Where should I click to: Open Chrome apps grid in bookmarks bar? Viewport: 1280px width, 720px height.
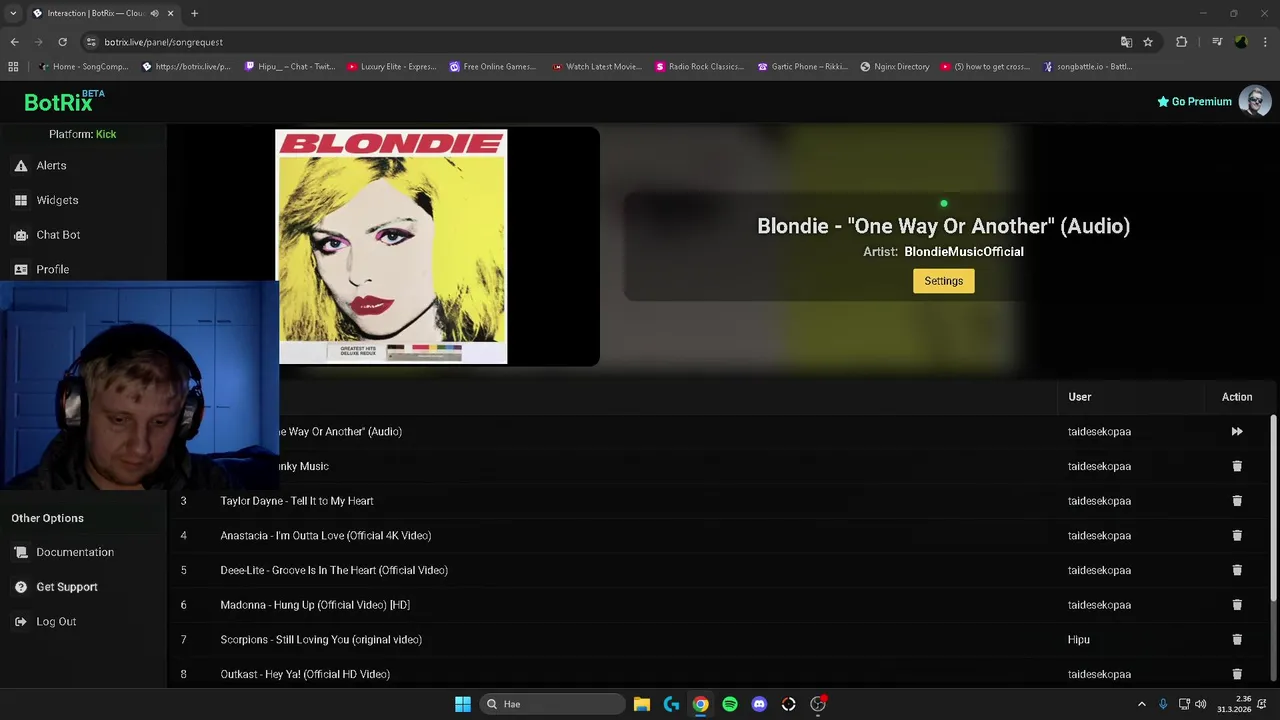pos(13,67)
